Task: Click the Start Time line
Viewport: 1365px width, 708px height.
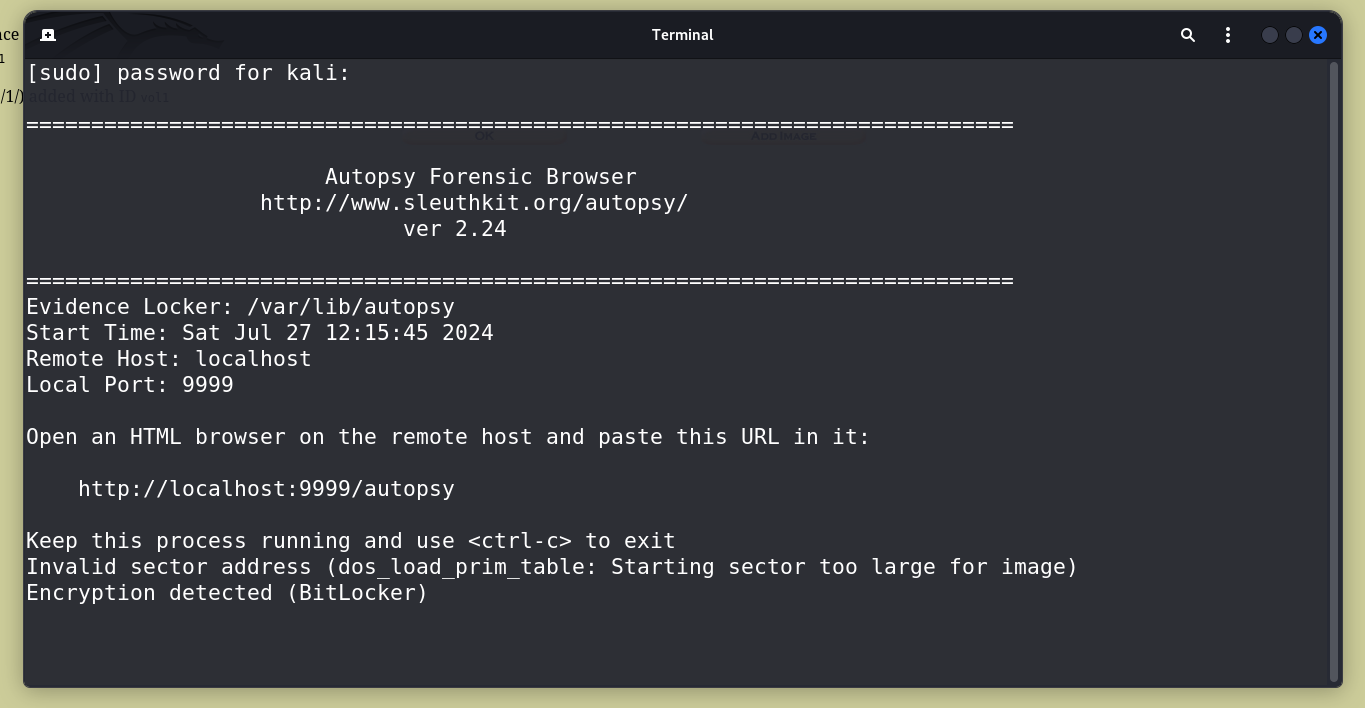Action: point(260,333)
